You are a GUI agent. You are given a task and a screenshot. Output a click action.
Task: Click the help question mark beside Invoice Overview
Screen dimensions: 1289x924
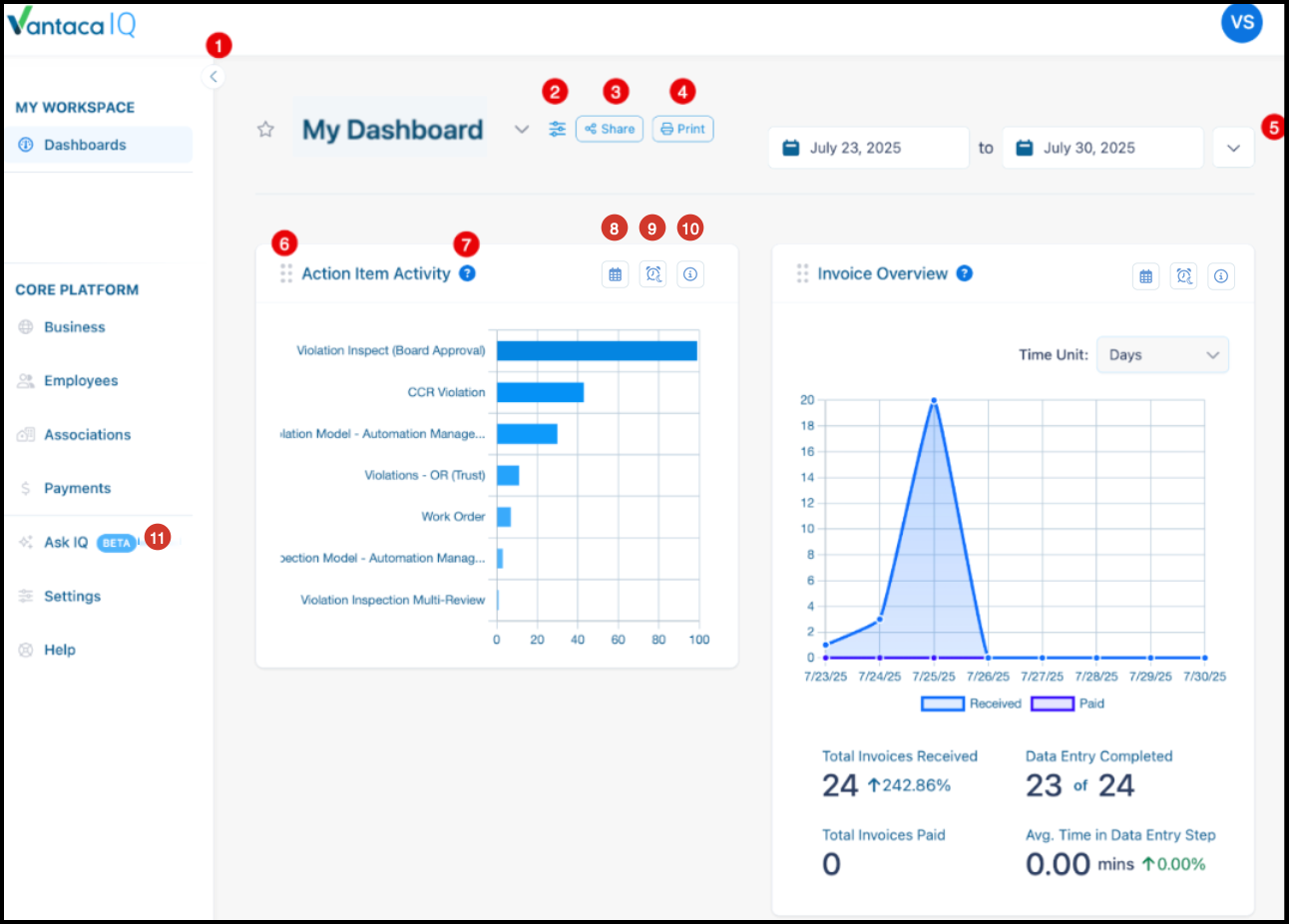point(965,273)
